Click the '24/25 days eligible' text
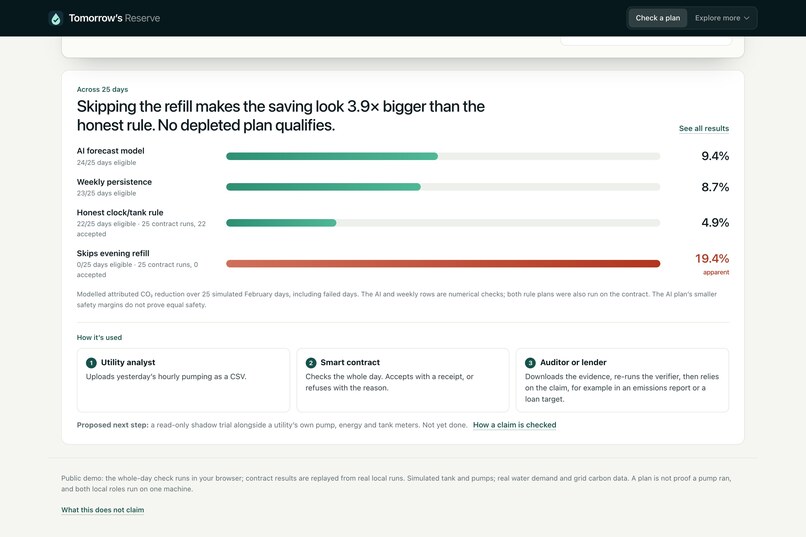 click(x=106, y=162)
